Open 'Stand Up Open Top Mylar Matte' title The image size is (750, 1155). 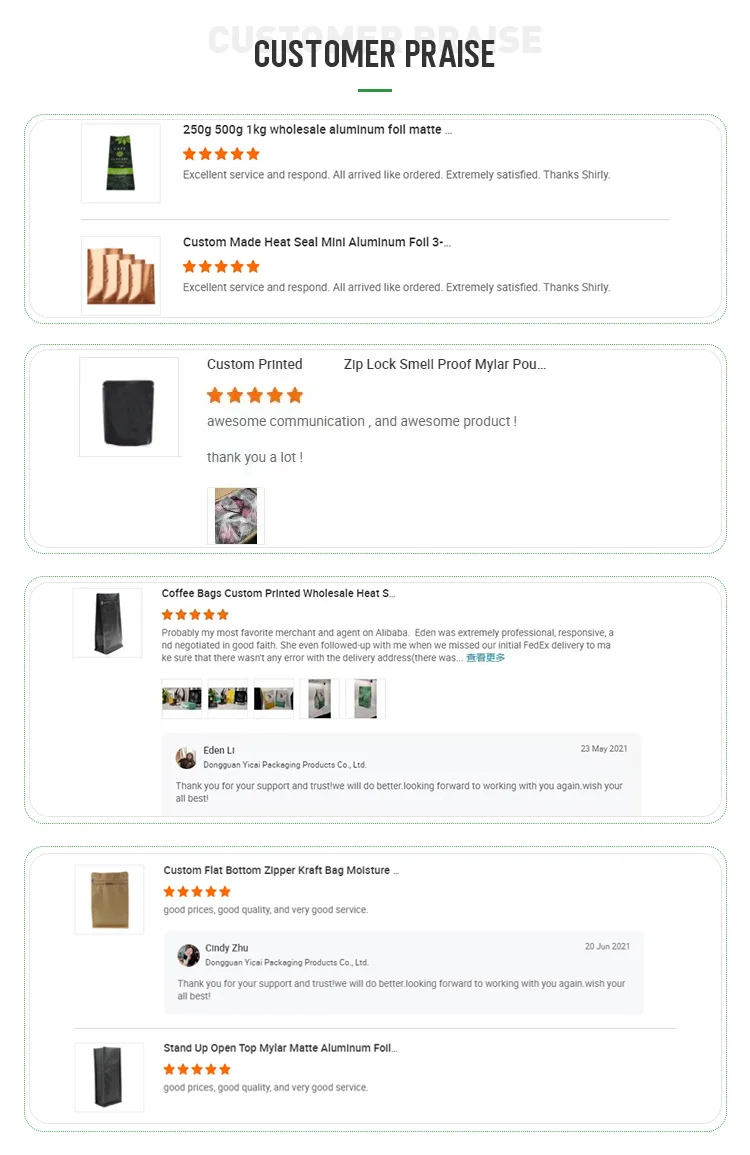[x=280, y=1049]
